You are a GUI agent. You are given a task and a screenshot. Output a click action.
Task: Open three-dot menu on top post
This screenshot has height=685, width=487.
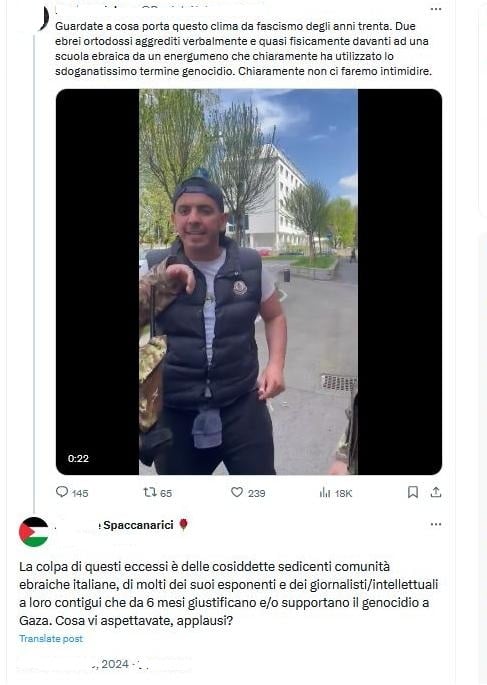click(x=436, y=9)
